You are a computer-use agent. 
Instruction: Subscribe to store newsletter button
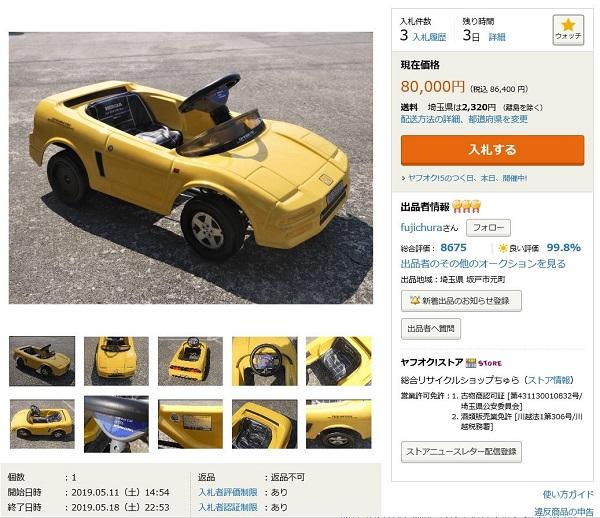(461, 452)
